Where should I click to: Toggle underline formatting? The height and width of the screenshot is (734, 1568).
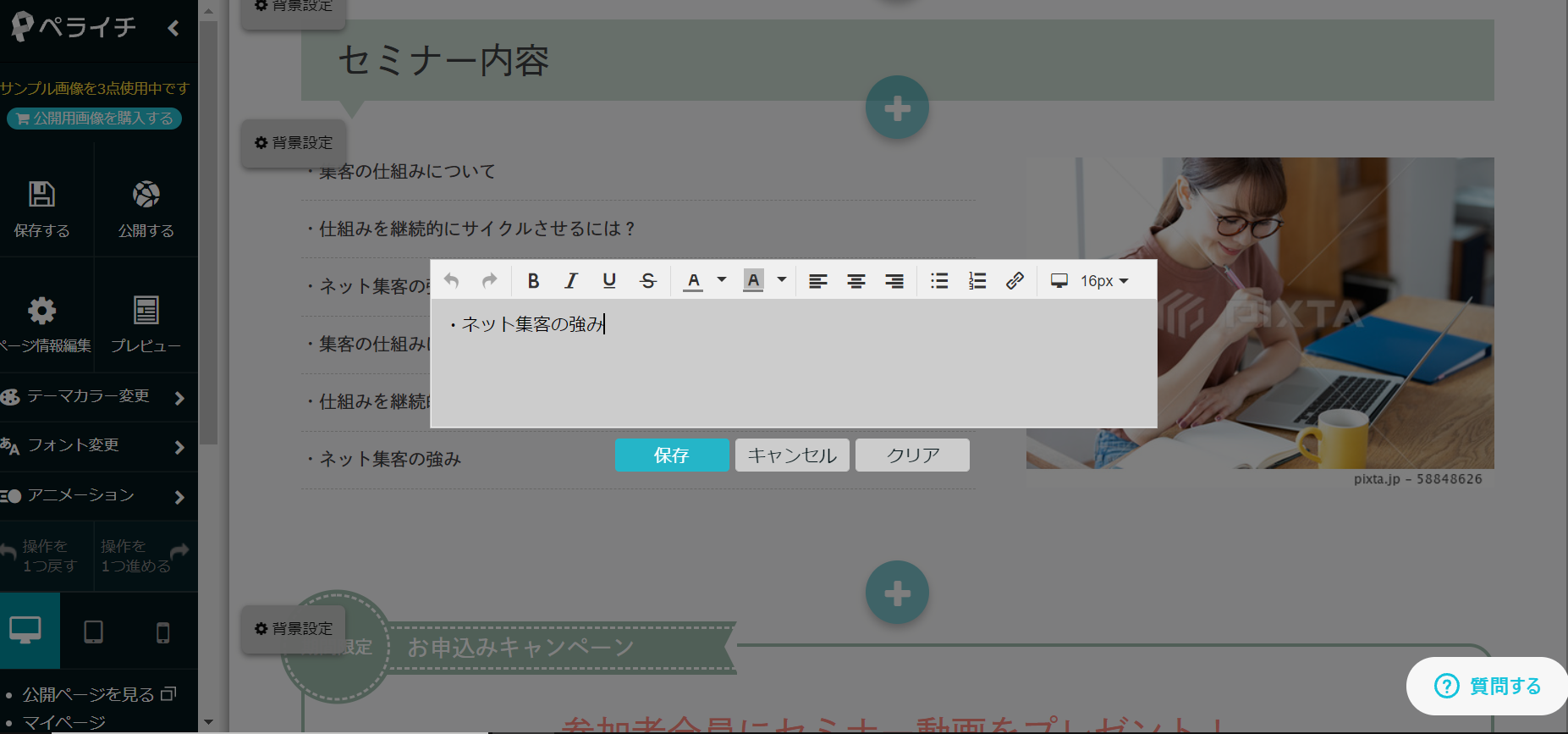pos(609,280)
